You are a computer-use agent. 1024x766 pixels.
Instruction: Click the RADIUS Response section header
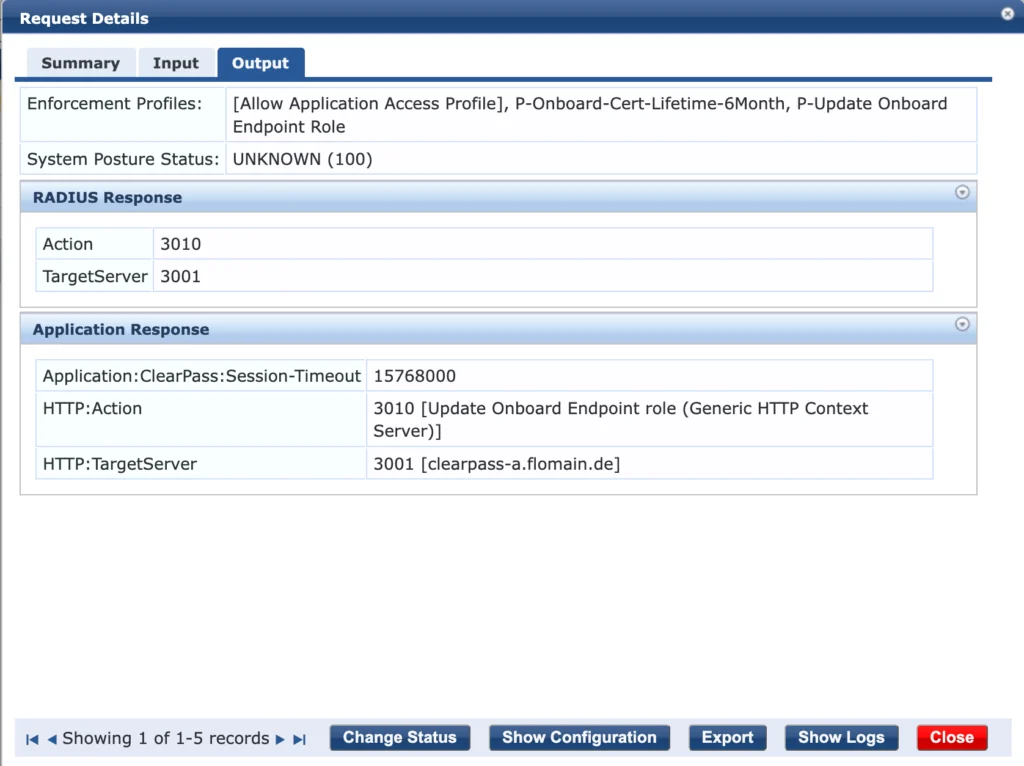click(107, 197)
